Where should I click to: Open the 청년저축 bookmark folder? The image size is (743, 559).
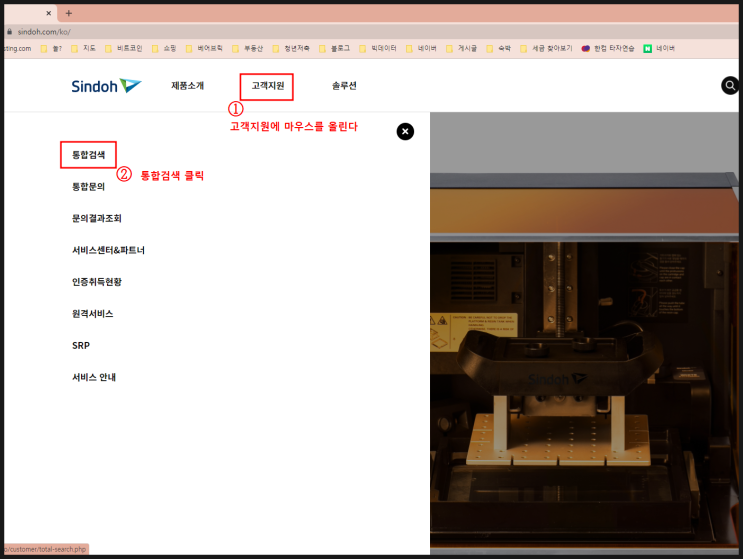pos(291,48)
